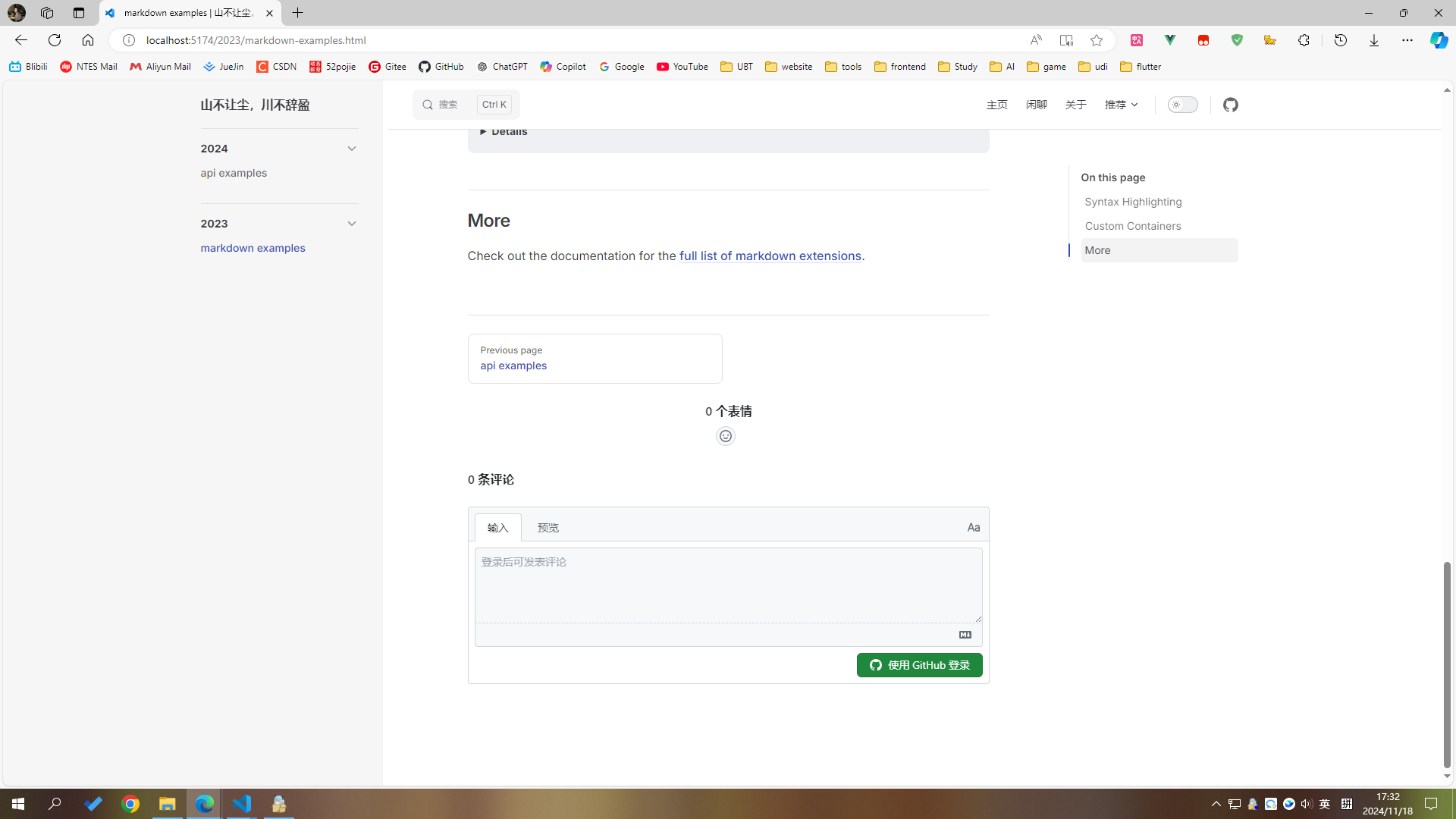Click the download icon in browser toolbar
This screenshot has width=1456, height=819.
[x=1373, y=40]
